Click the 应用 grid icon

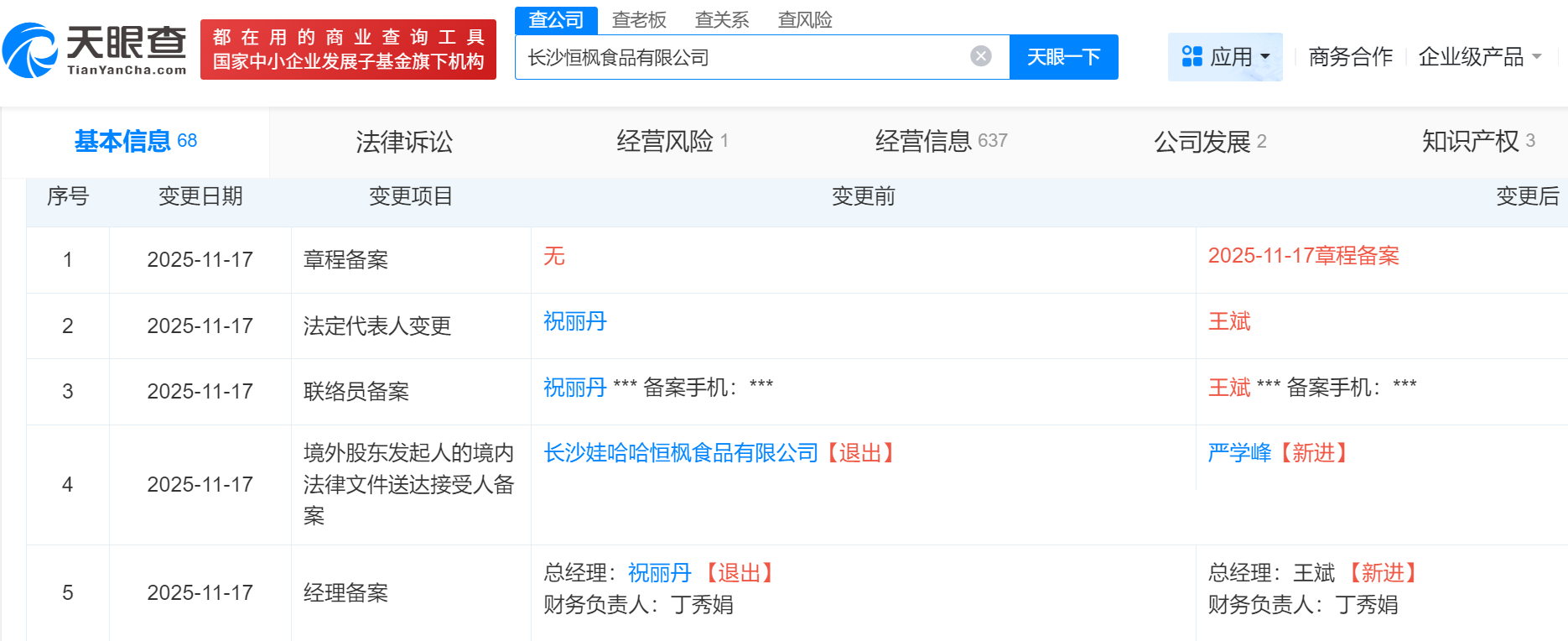click(x=1192, y=56)
